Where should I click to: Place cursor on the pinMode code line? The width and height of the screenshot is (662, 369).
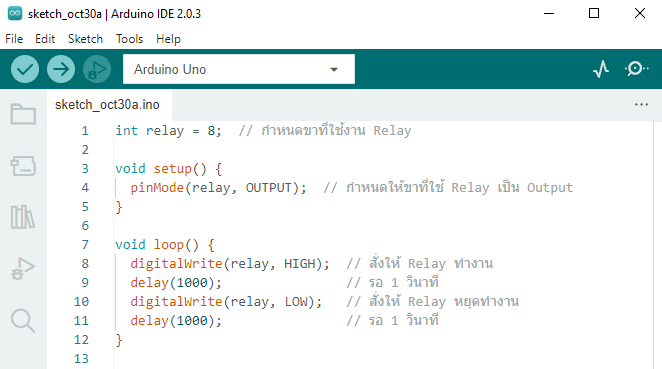click(218, 187)
